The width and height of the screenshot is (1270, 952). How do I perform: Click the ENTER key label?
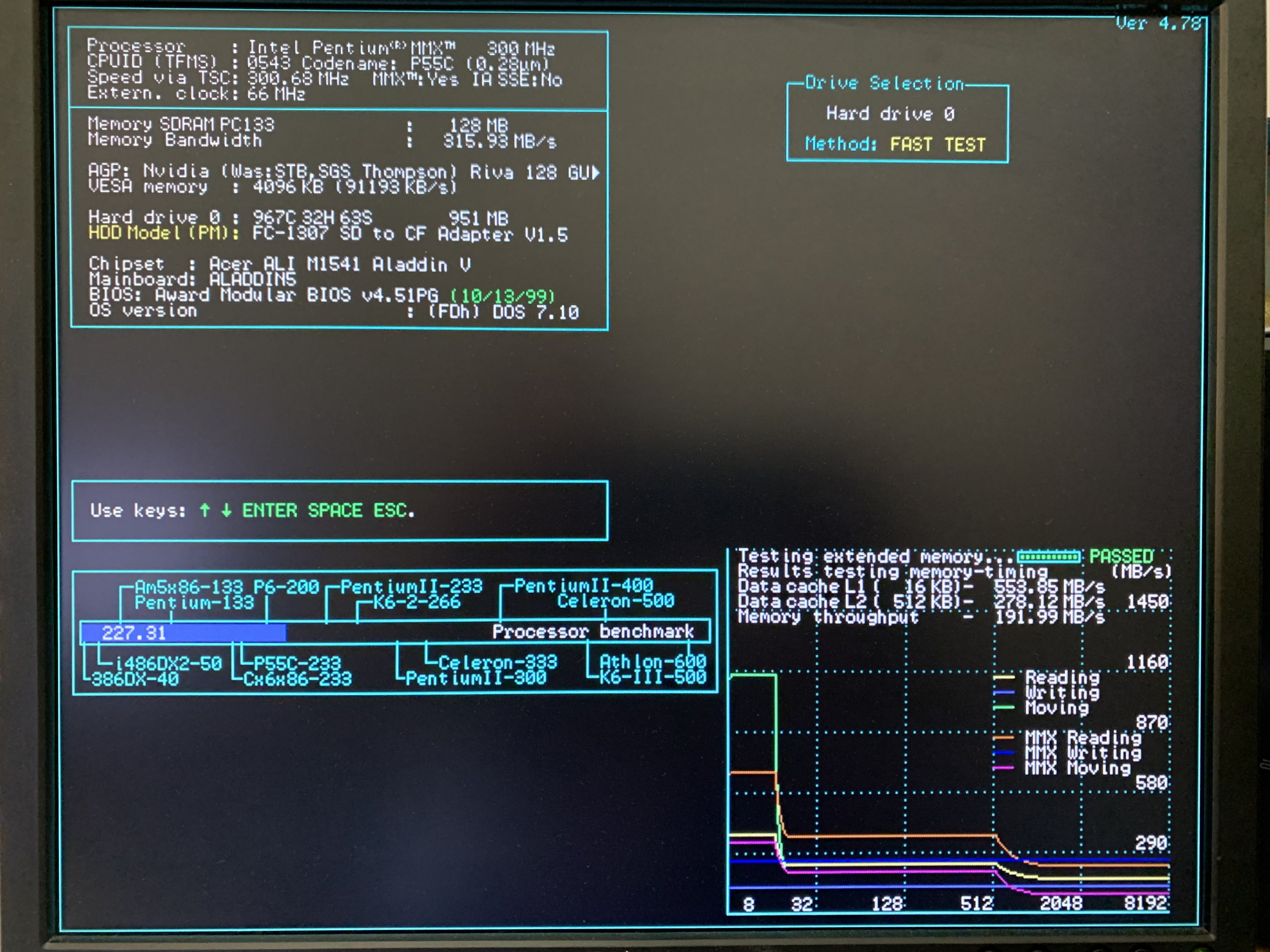click(269, 510)
